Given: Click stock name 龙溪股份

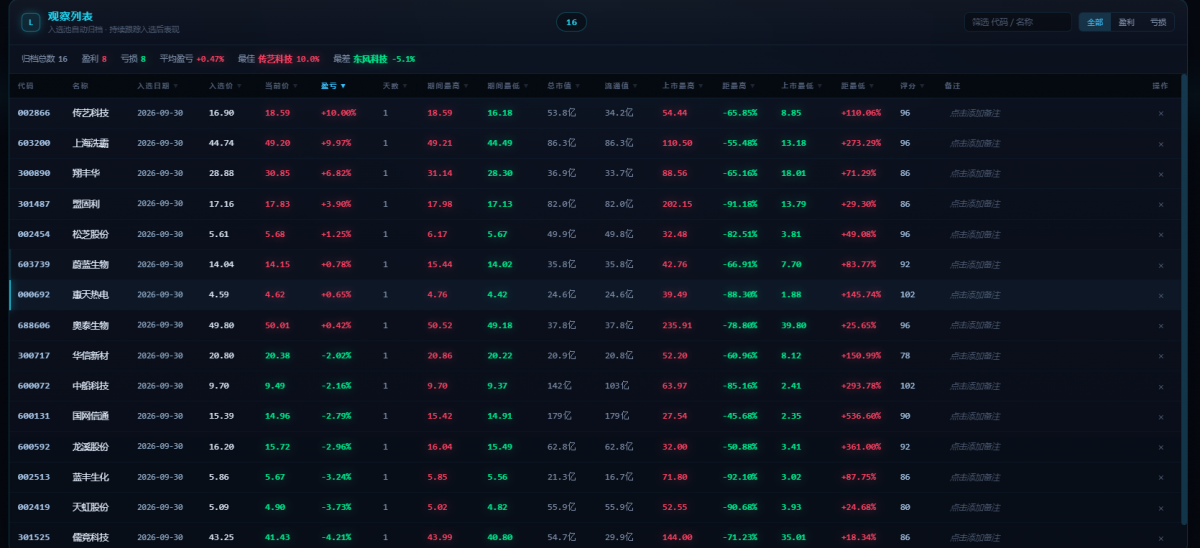Looking at the screenshot, I should click(x=91, y=447).
